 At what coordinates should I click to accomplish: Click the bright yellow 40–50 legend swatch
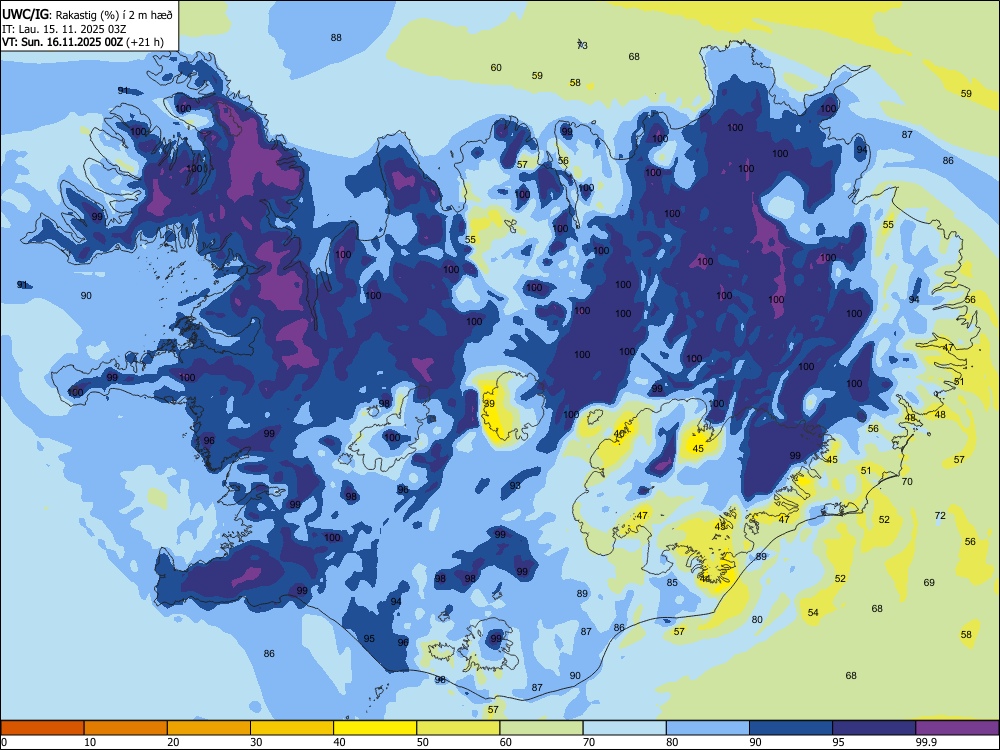point(375,728)
